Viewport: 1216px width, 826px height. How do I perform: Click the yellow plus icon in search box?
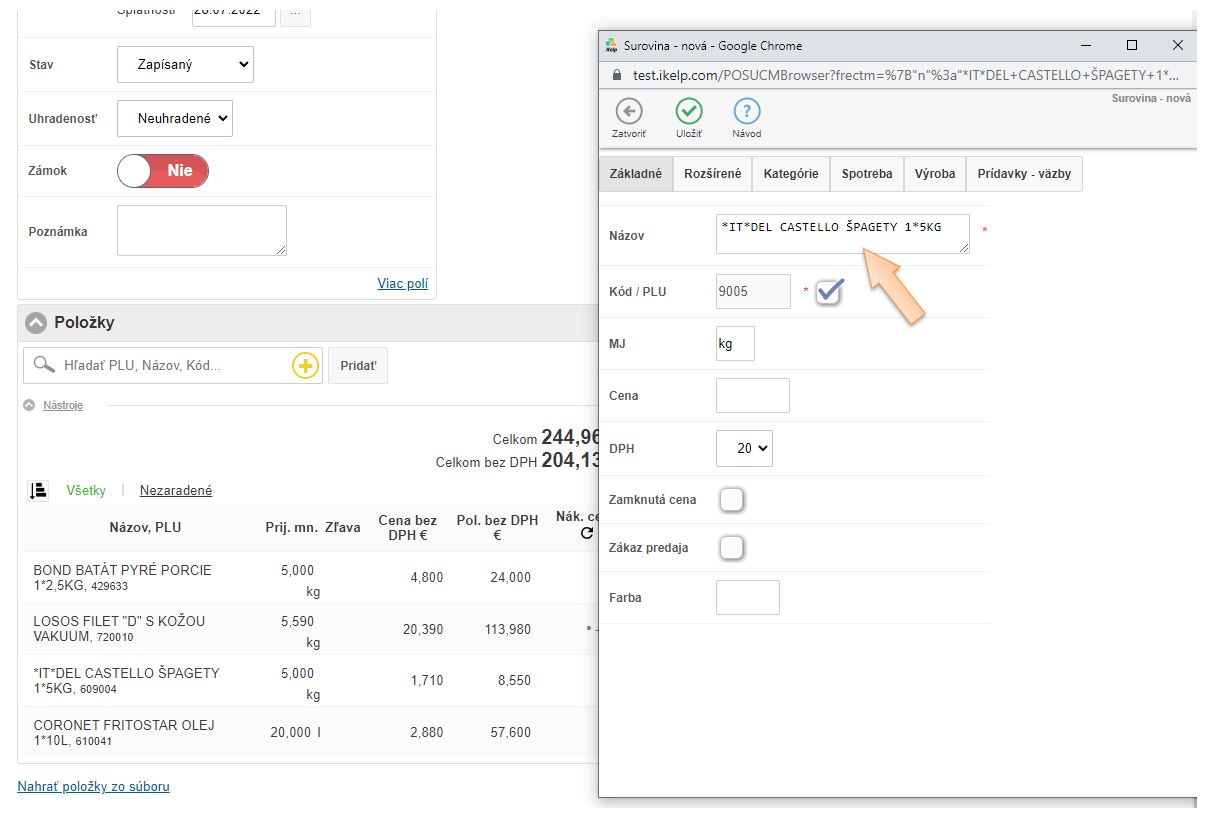304,366
